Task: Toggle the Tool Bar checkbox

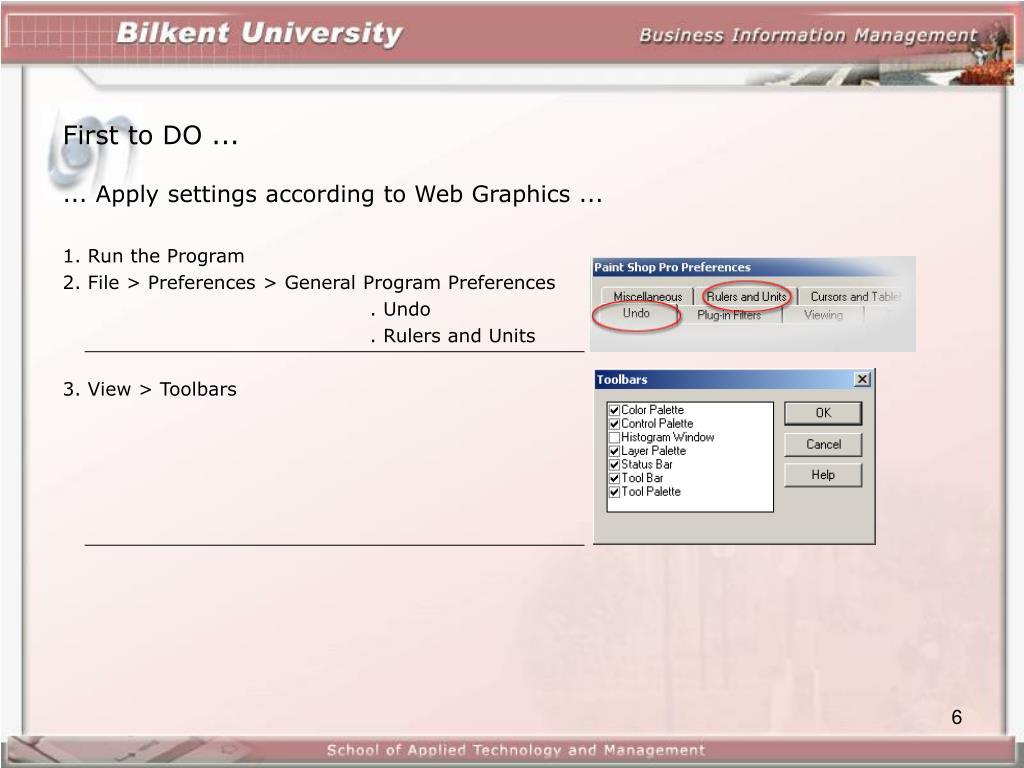Action: pos(614,478)
